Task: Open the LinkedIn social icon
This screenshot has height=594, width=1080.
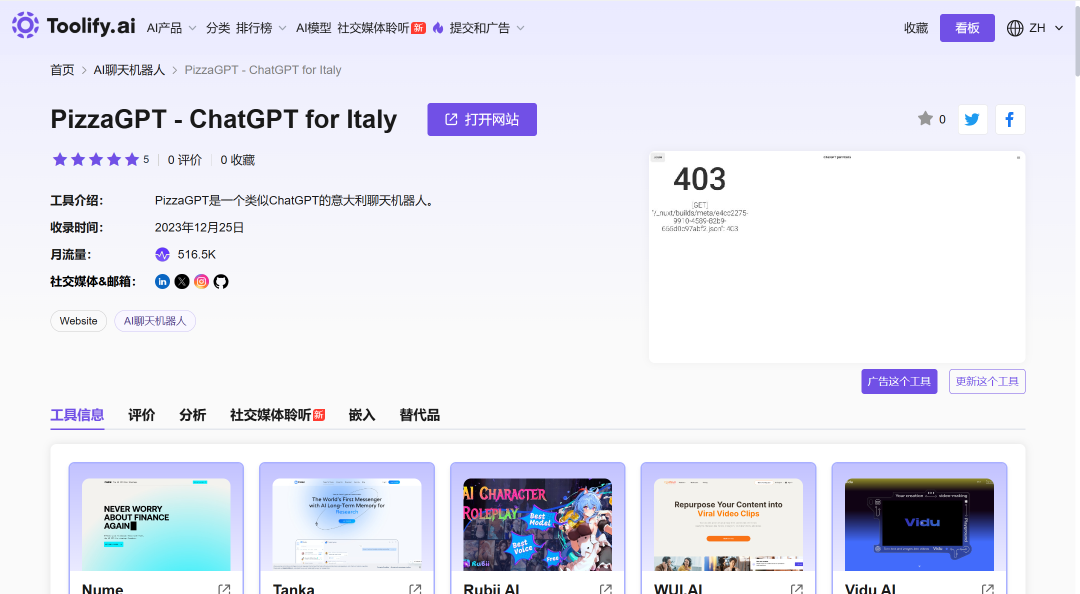Action: (163, 281)
